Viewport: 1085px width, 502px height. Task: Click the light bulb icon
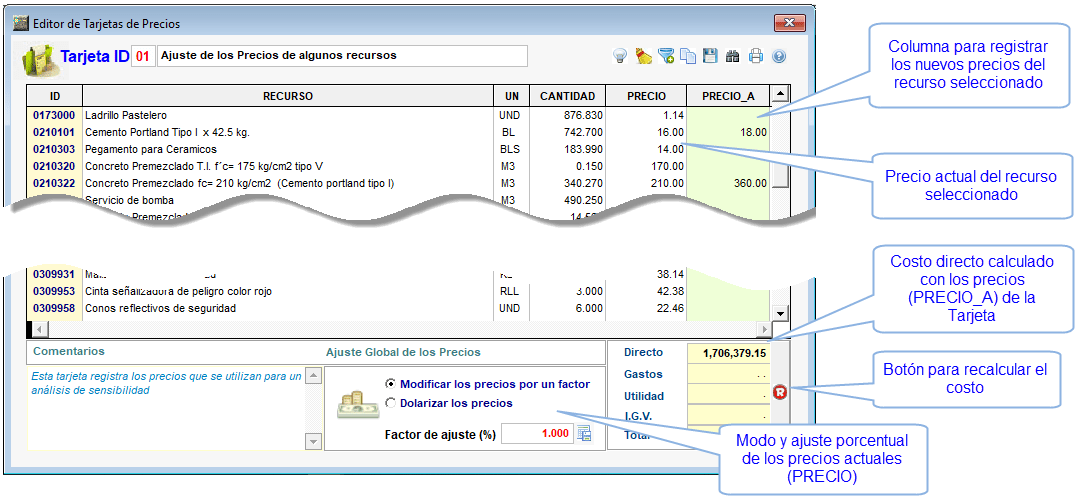pyautogui.click(x=621, y=57)
